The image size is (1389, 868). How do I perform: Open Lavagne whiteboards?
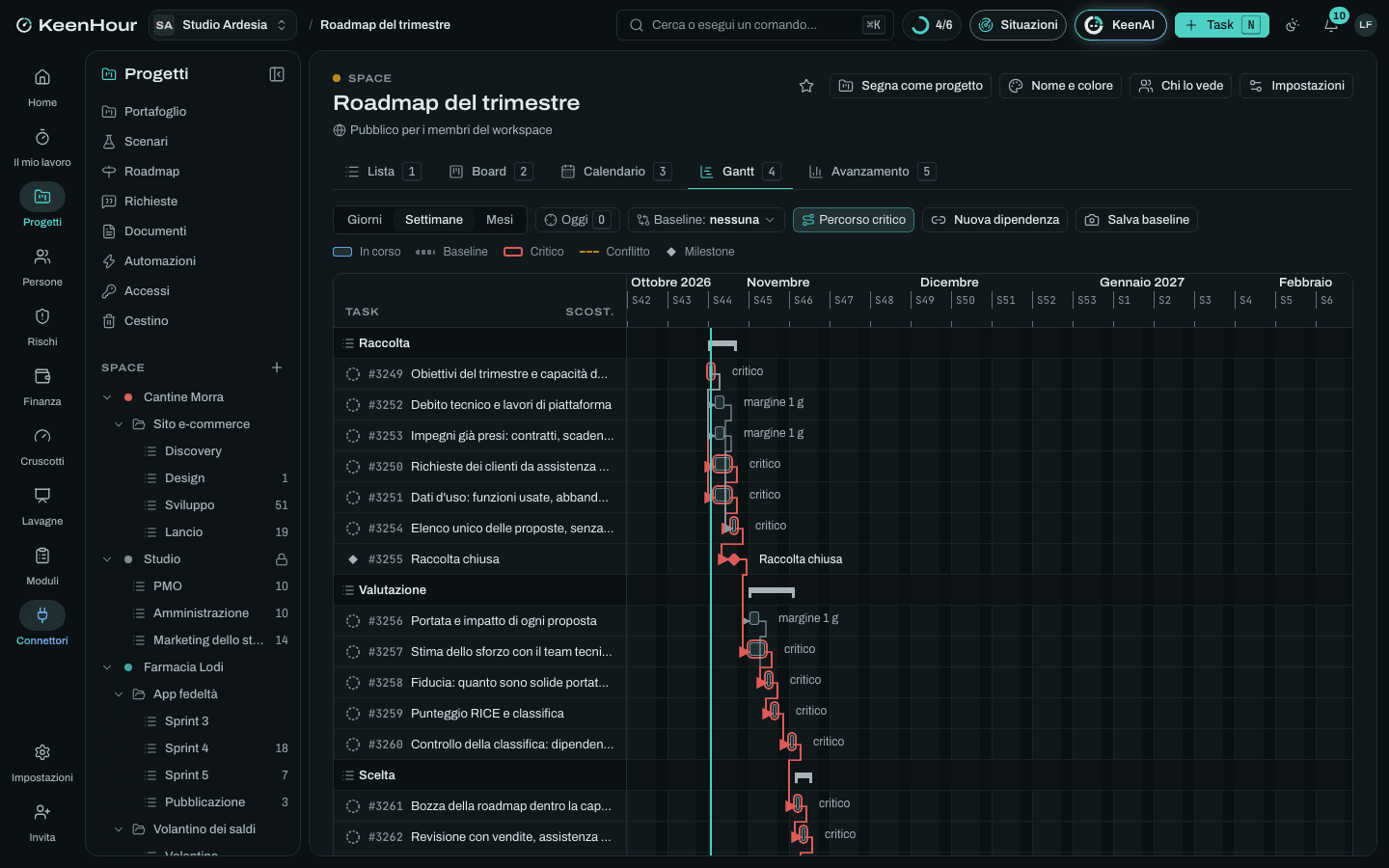42,506
